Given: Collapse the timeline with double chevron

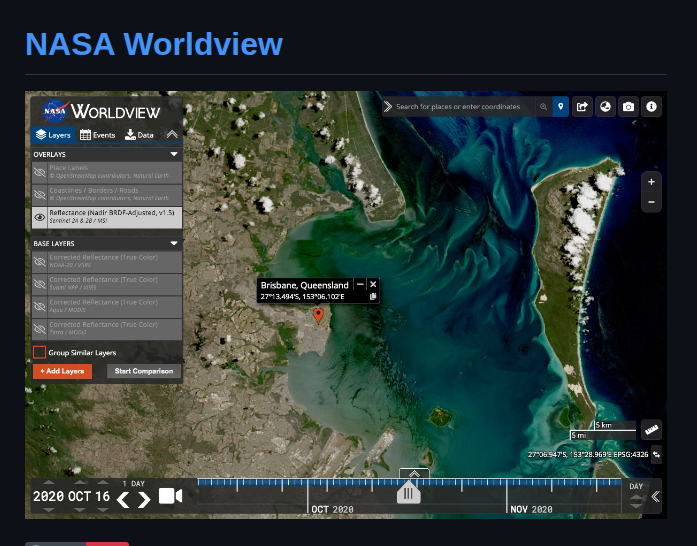Looking at the screenshot, I should (655, 496).
